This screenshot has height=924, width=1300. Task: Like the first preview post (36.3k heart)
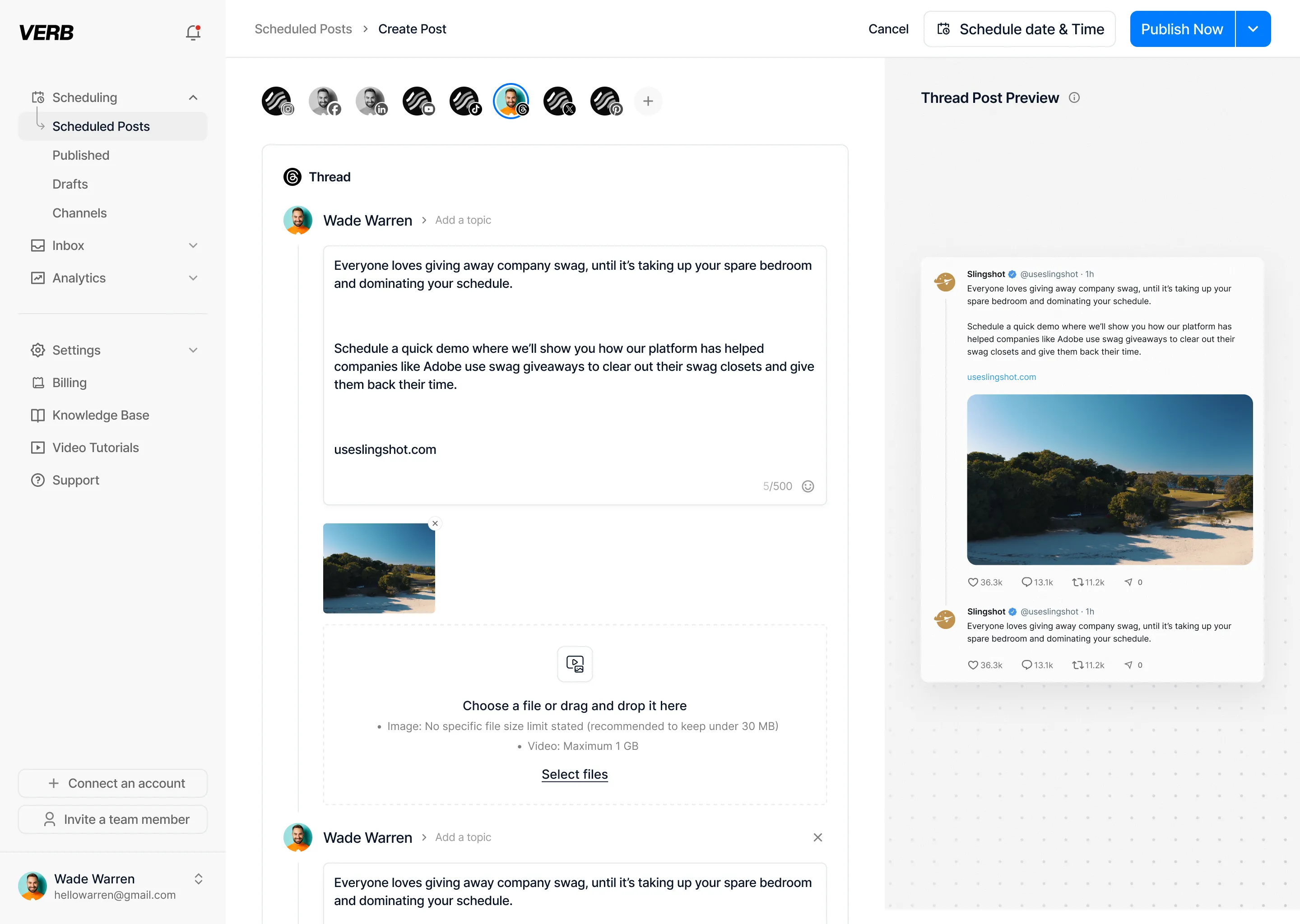(973, 582)
